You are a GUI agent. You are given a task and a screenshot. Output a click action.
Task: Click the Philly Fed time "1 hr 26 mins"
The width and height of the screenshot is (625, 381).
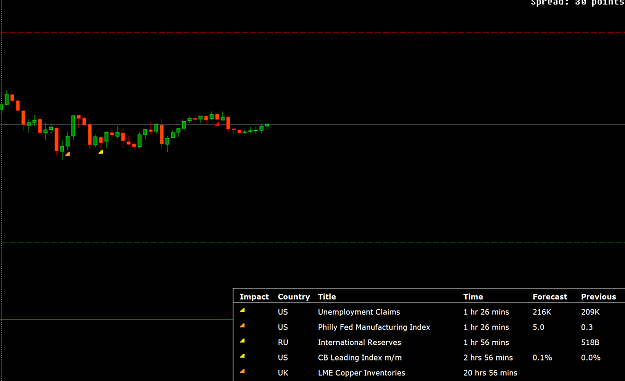pos(486,327)
